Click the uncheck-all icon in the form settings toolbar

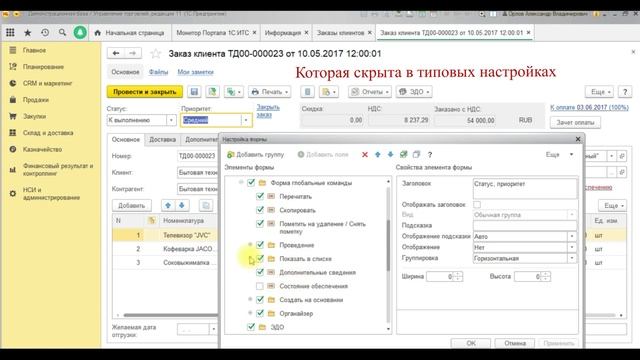pos(416,154)
